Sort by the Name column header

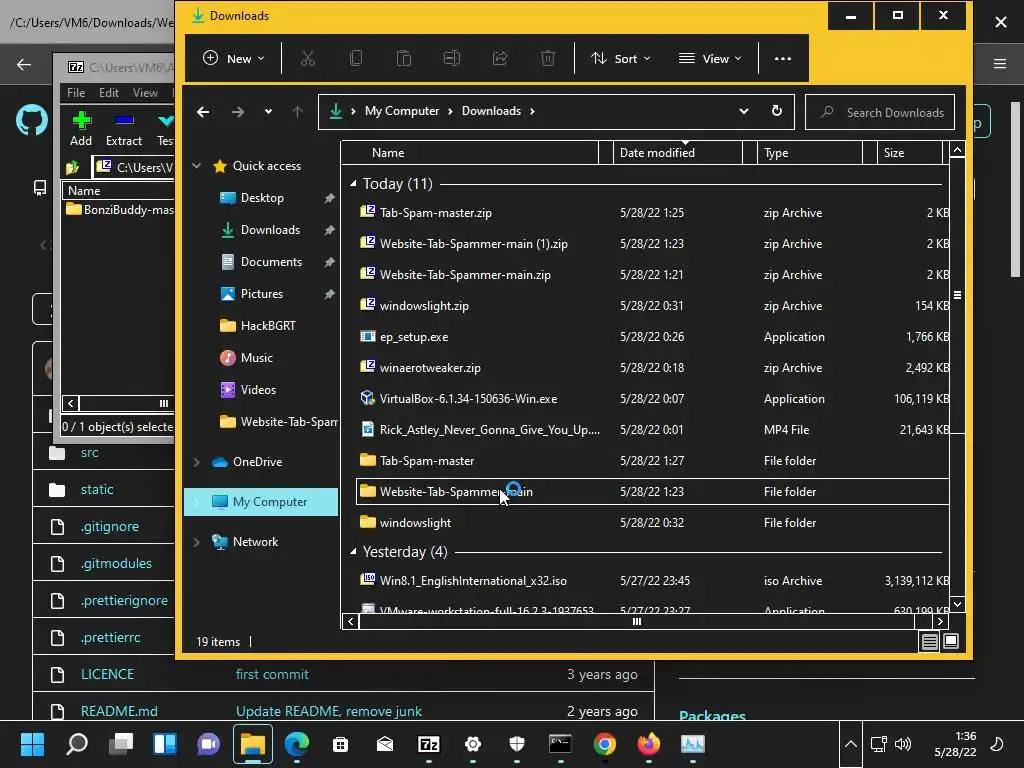click(x=470, y=153)
